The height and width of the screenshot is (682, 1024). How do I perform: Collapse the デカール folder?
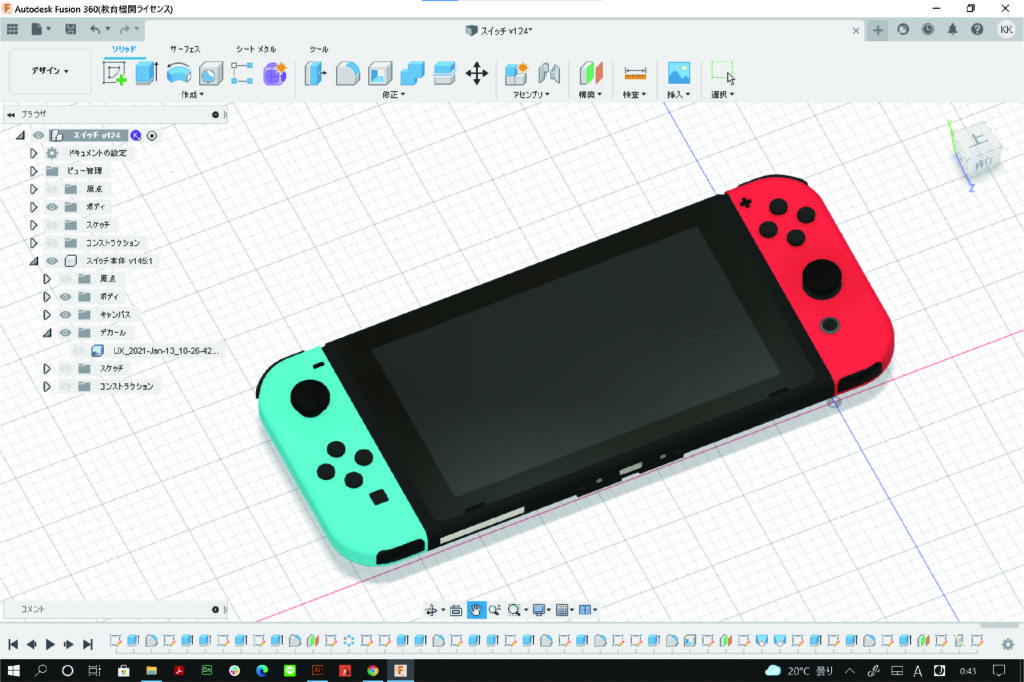47,333
